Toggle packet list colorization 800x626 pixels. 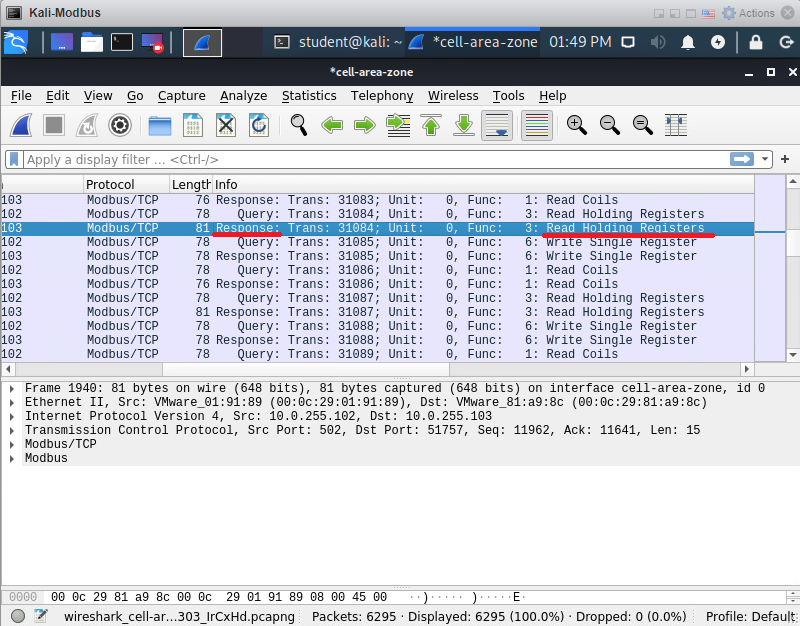pos(537,125)
